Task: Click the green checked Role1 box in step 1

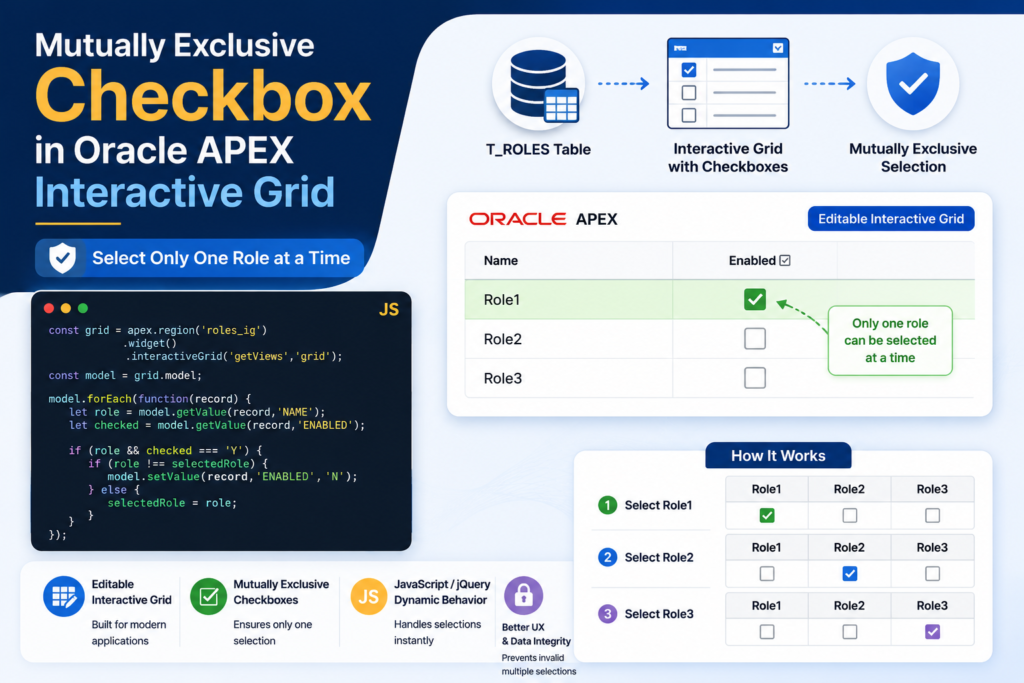Action: coord(767,516)
